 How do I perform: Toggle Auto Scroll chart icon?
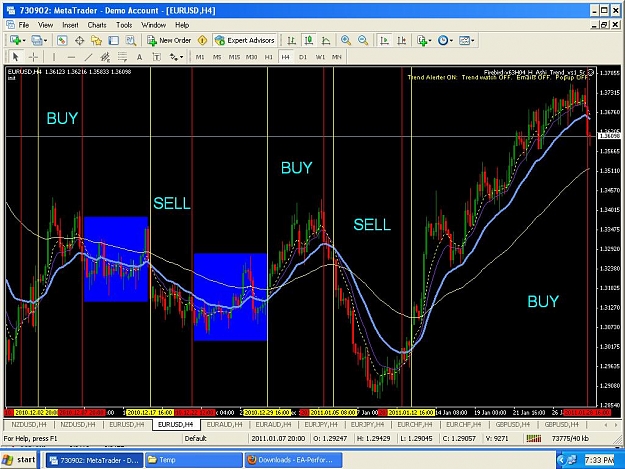point(384,40)
